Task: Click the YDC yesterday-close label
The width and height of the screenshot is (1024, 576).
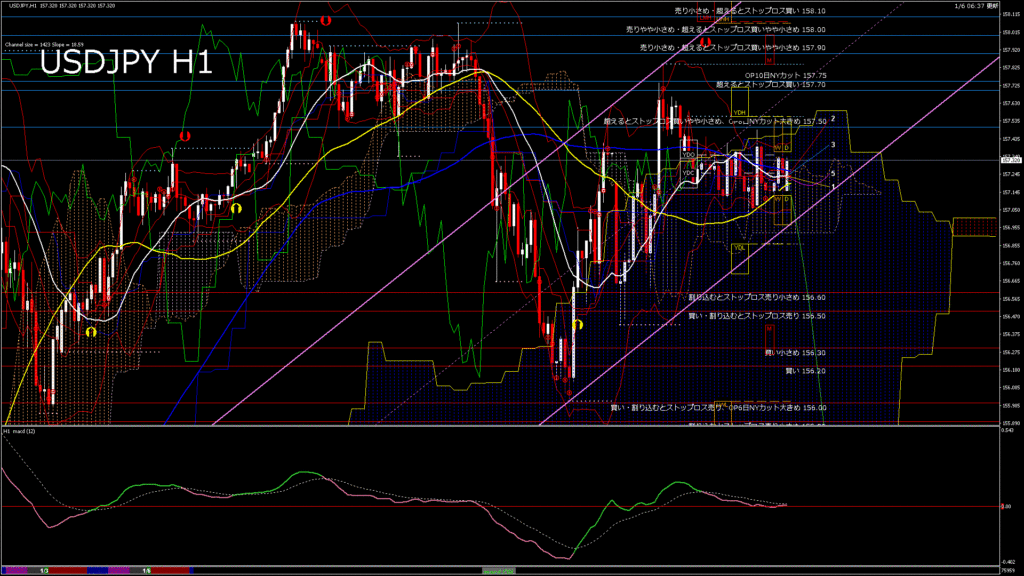Action: tap(688, 173)
